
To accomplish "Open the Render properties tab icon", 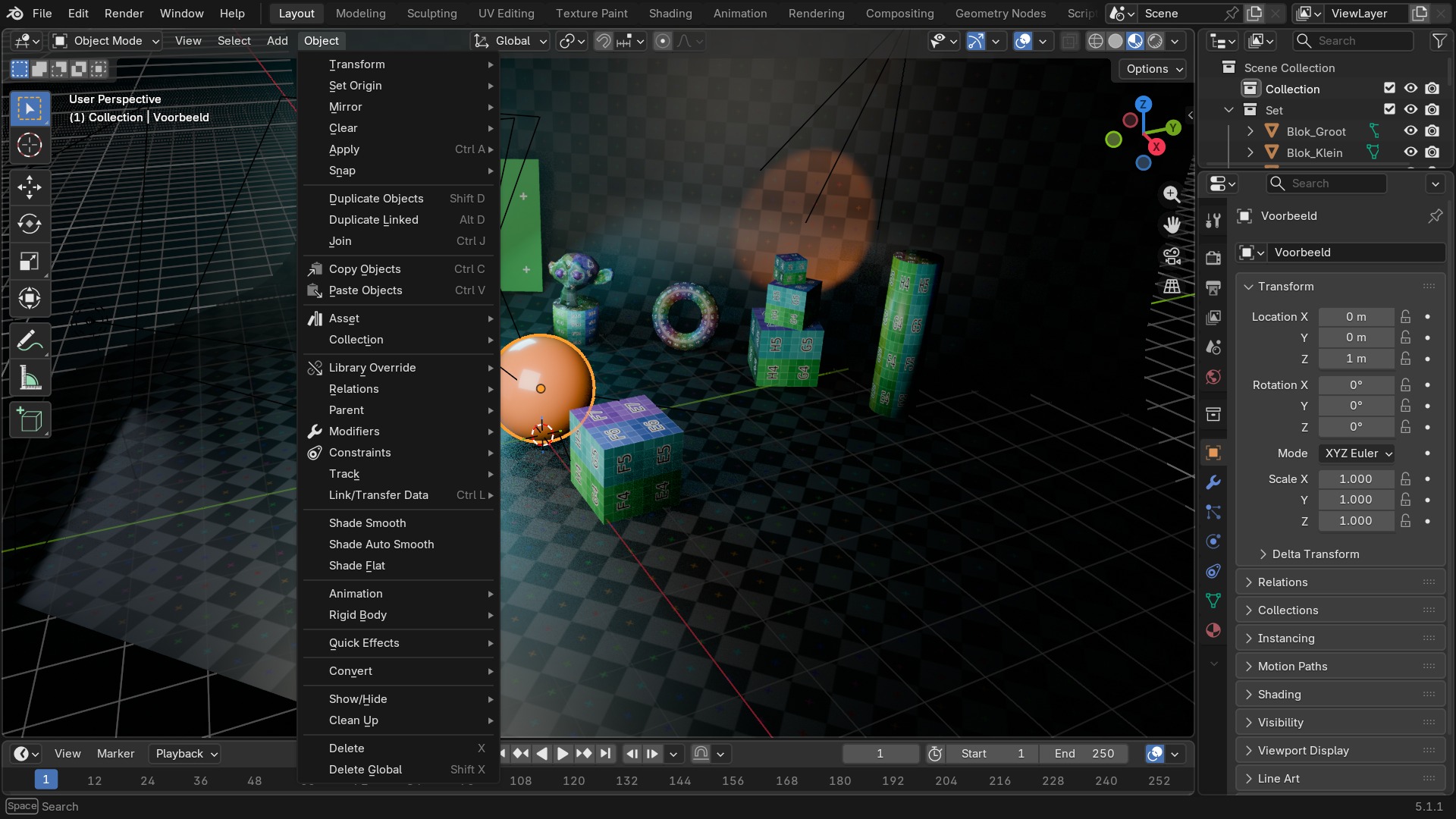I will 1213,258.
